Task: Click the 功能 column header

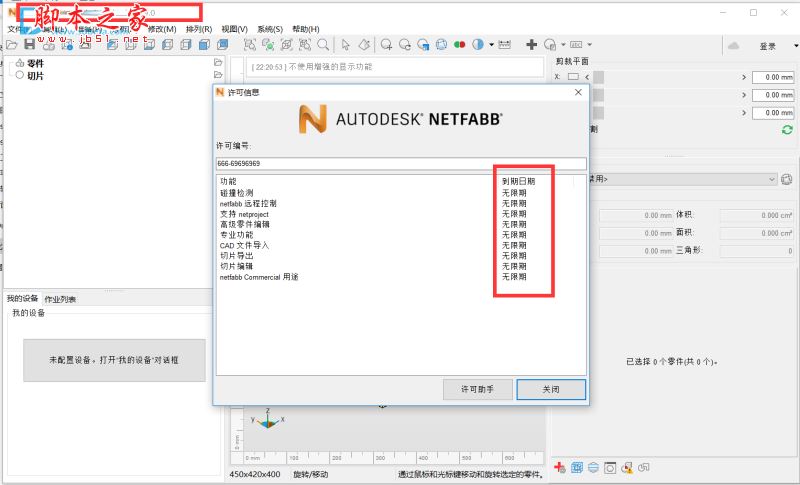Action: click(x=228, y=181)
